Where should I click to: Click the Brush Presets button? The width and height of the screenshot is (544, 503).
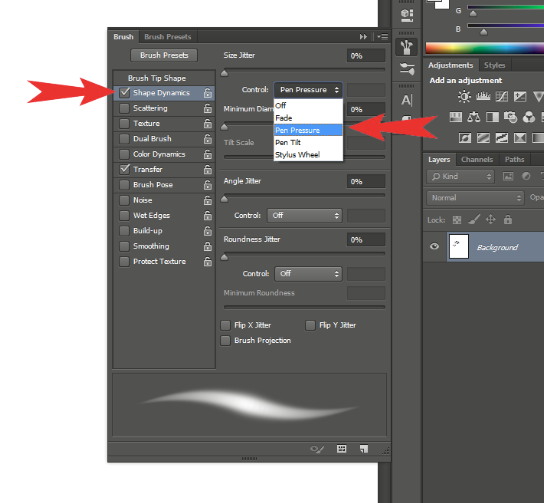pos(164,56)
